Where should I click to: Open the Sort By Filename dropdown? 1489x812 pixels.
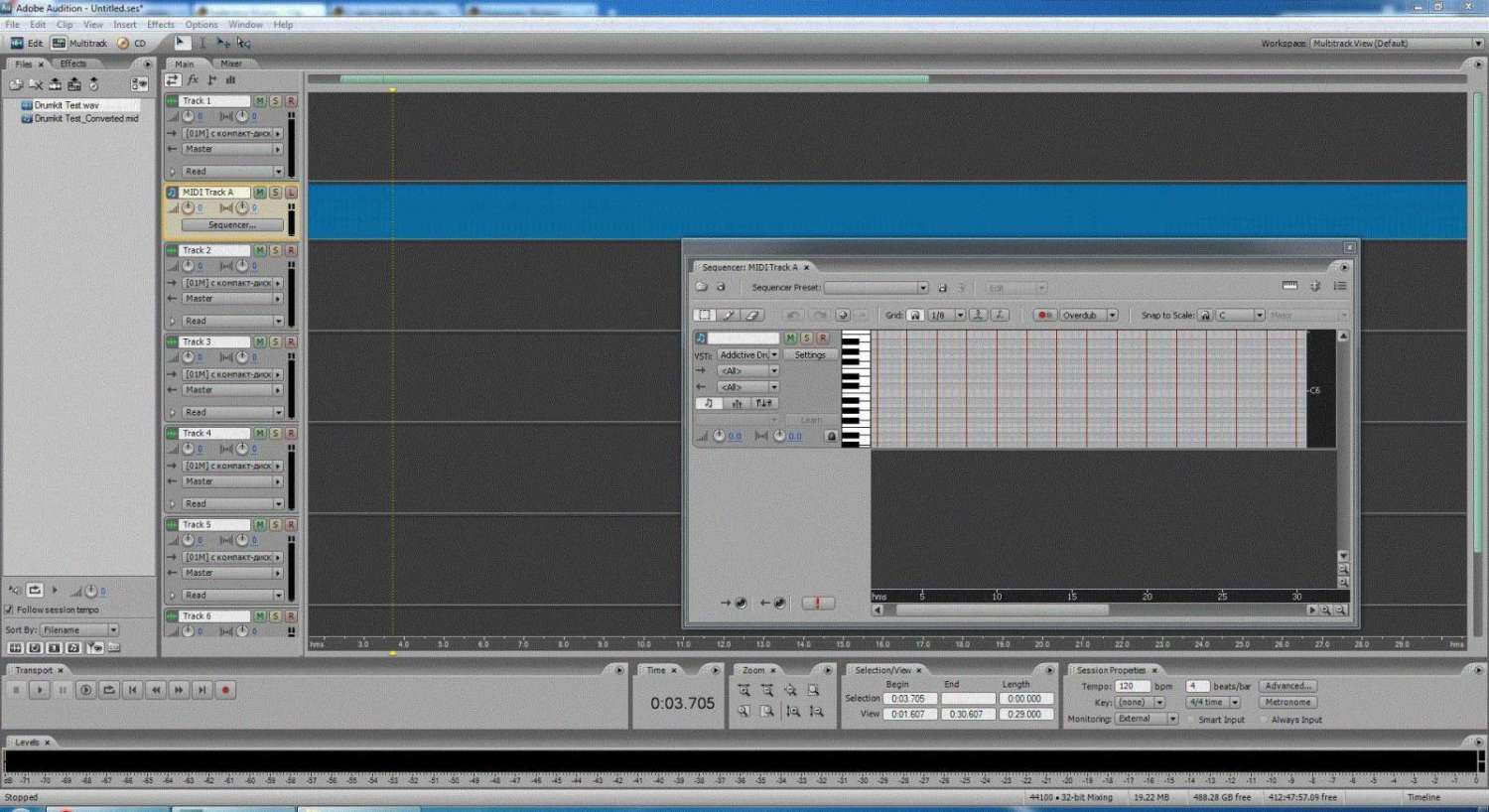[79, 630]
